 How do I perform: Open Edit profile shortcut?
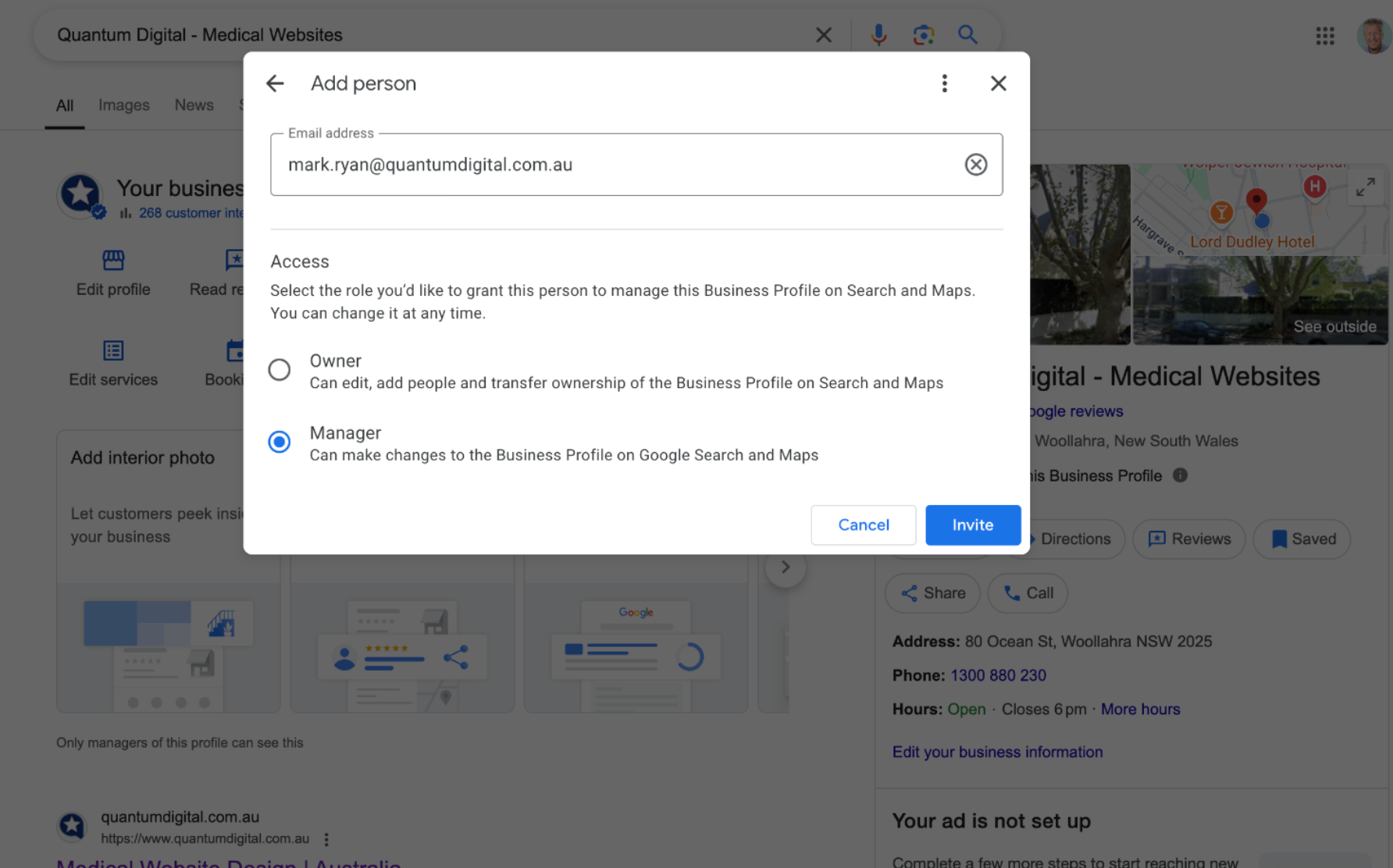113,273
